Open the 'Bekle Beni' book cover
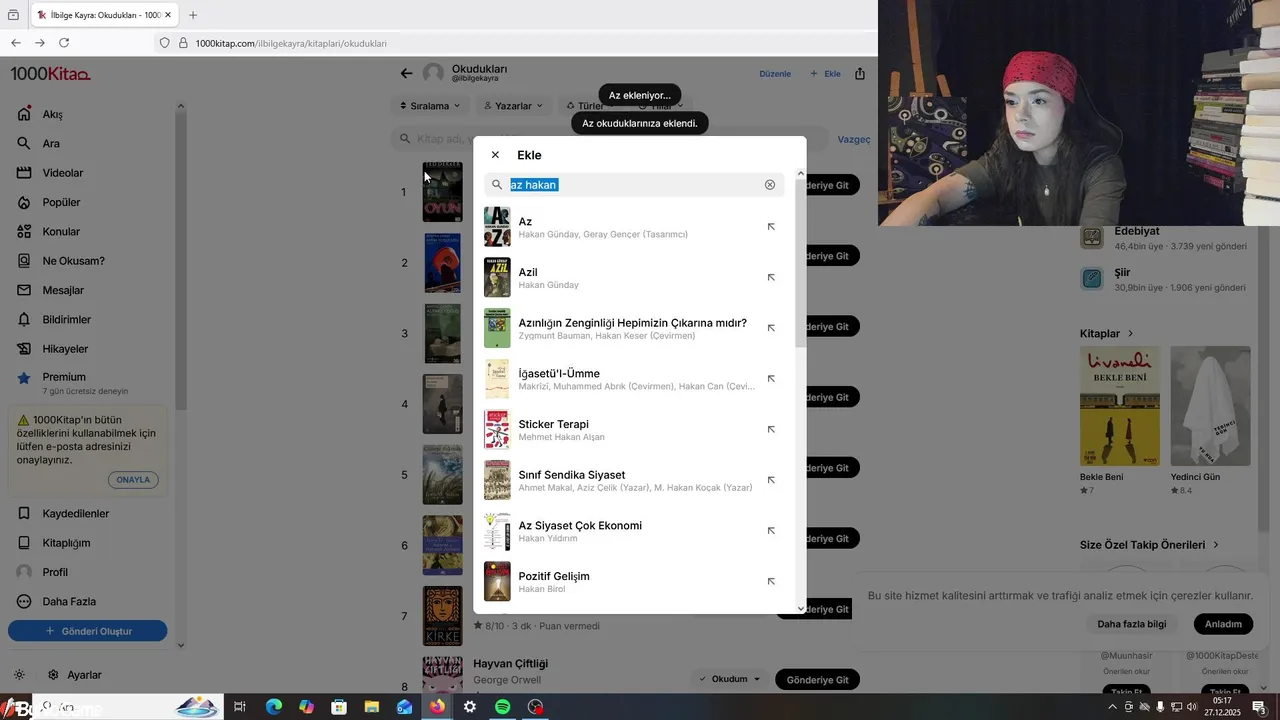The height and width of the screenshot is (720, 1280). coord(1120,406)
